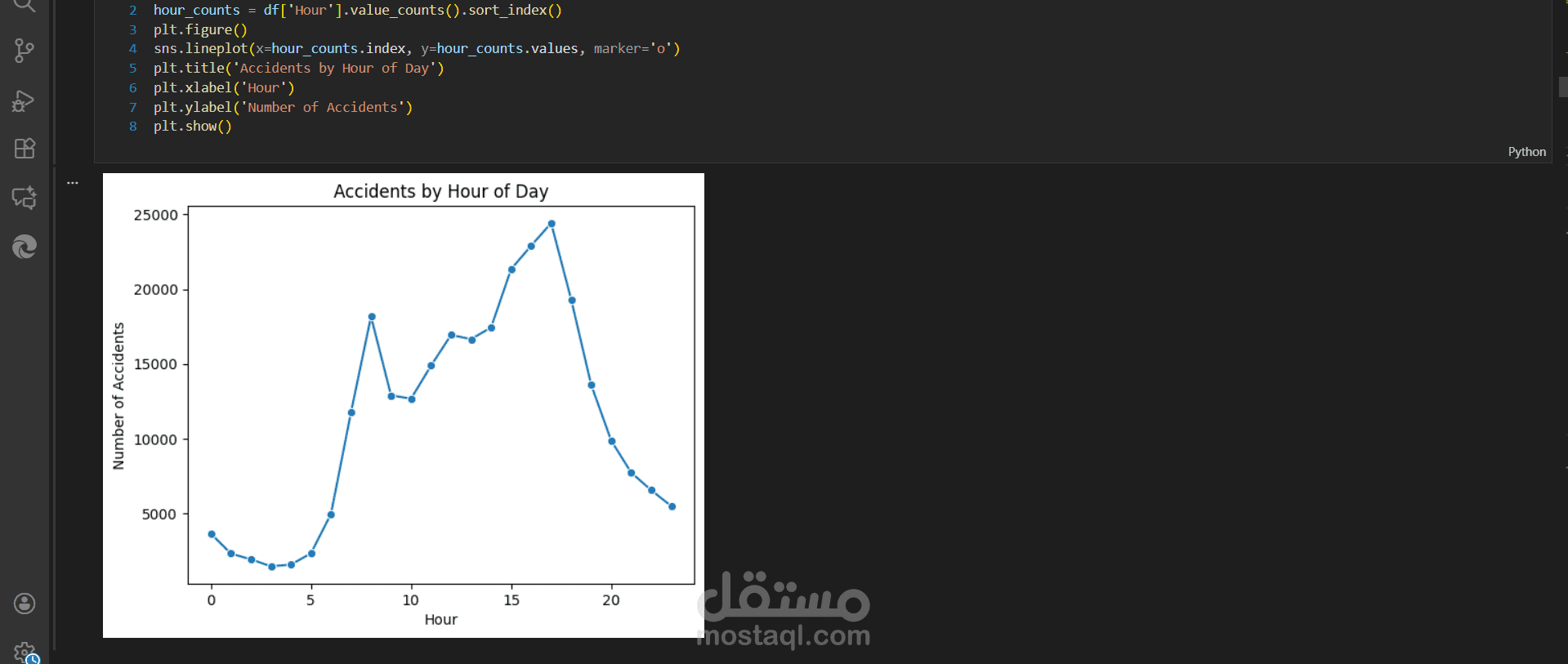Image resolution: width=1568 pixels, height=664 pixels.
Task: Open the Python cell language picker
Action: 1526,152
